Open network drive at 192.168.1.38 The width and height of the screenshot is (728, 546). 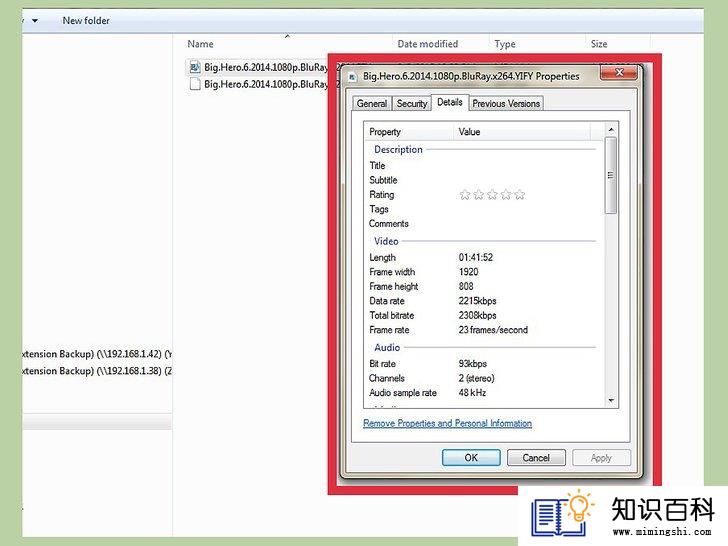(x=97, y=371)
